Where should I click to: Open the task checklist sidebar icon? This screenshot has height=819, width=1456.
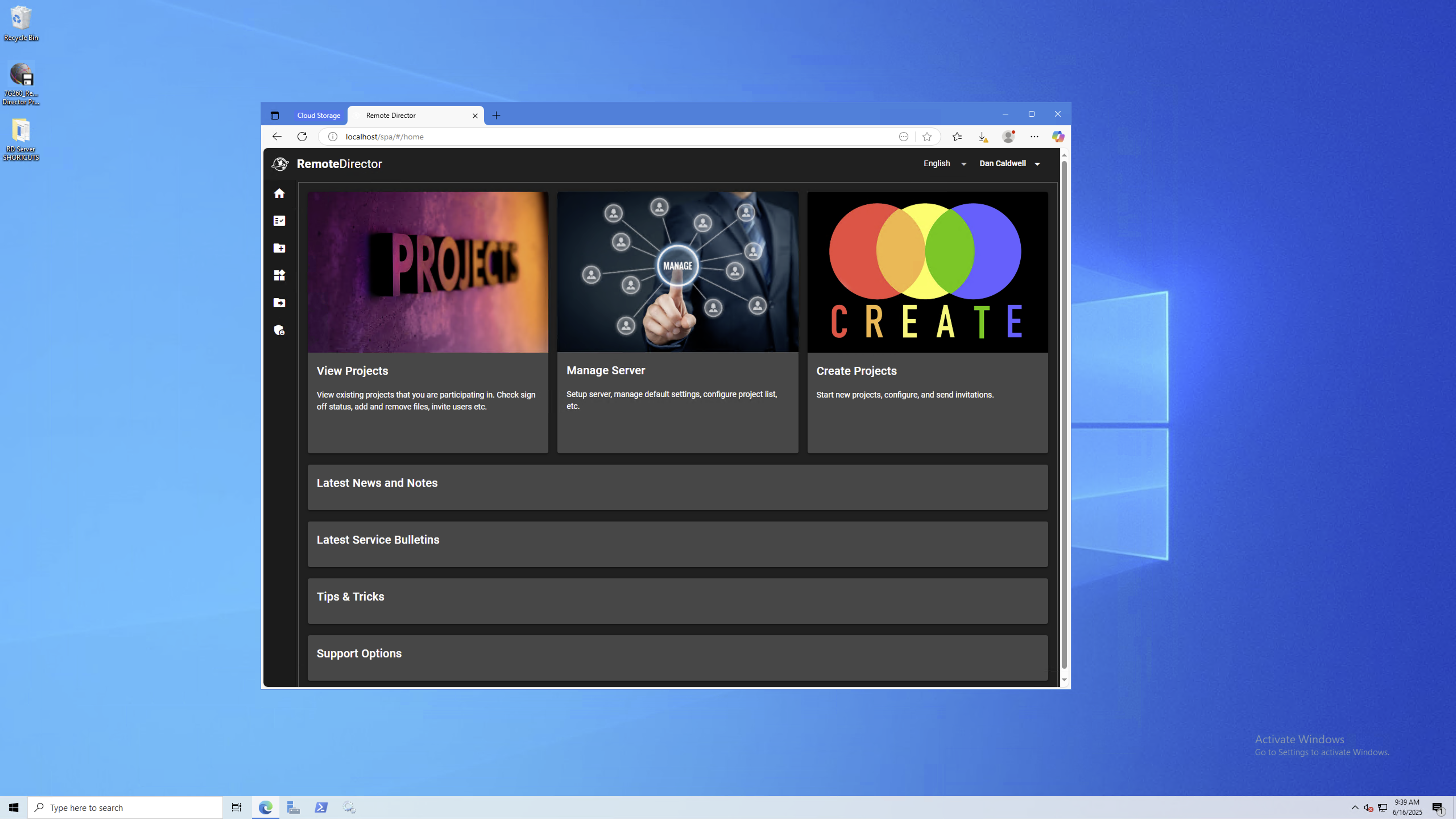pyautogui.click(x=279, y=221)
